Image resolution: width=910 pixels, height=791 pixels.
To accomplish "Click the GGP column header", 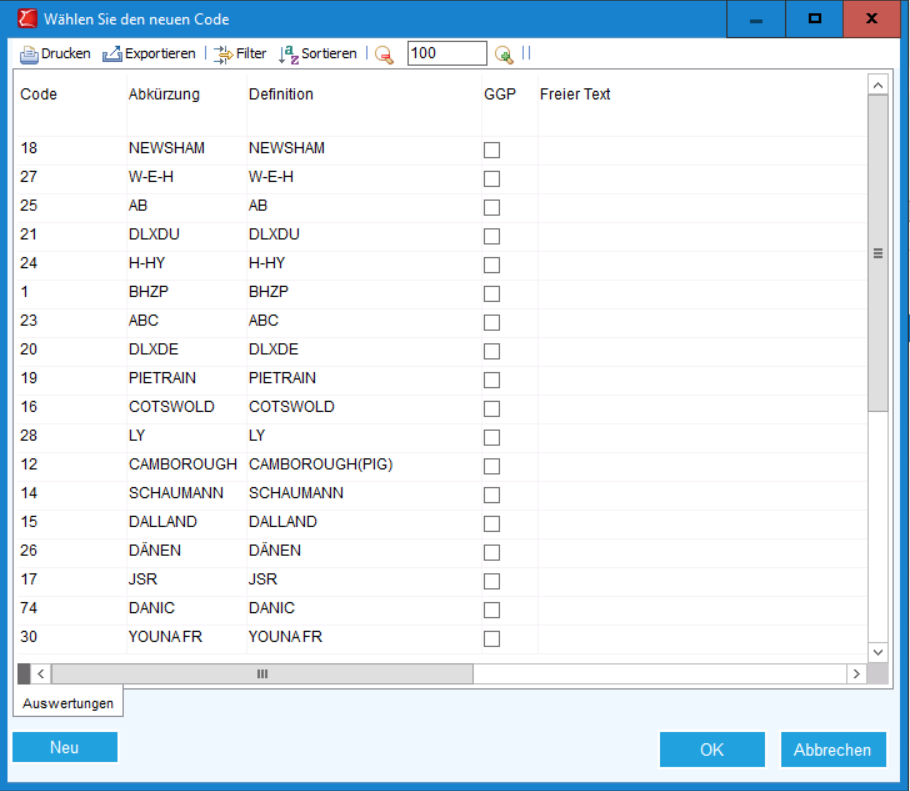I will click(500, 94).
